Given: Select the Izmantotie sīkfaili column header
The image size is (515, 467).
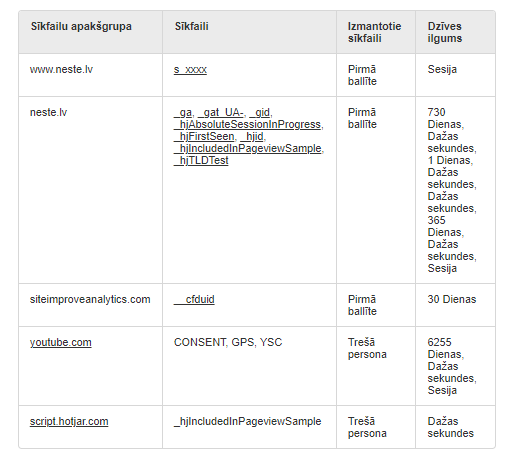Looking at the screenshot, I should coord(376,32).
